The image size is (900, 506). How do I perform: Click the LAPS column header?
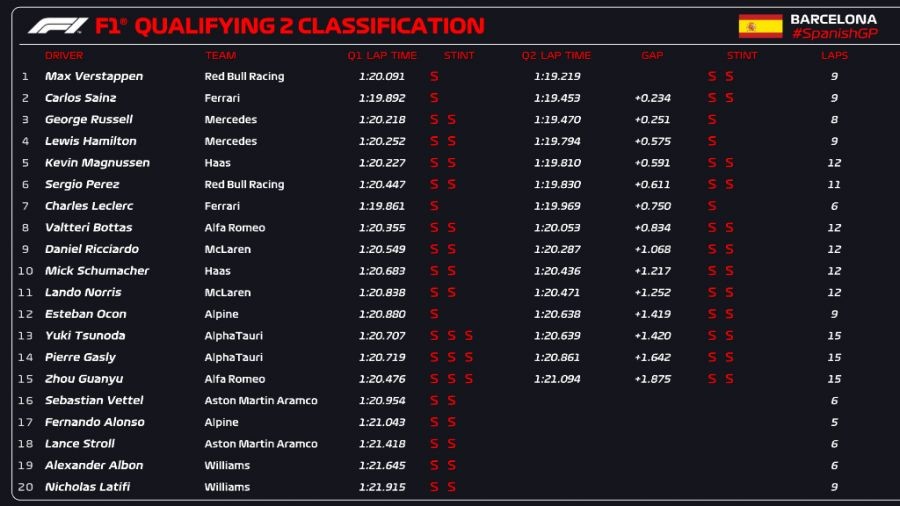click(834, 55)
